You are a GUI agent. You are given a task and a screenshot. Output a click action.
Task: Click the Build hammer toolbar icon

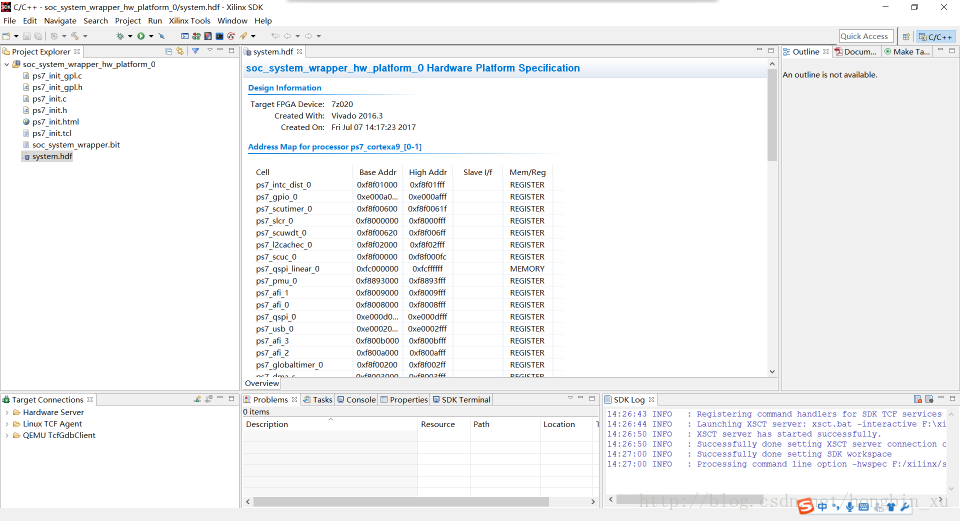tap(75, 36)
